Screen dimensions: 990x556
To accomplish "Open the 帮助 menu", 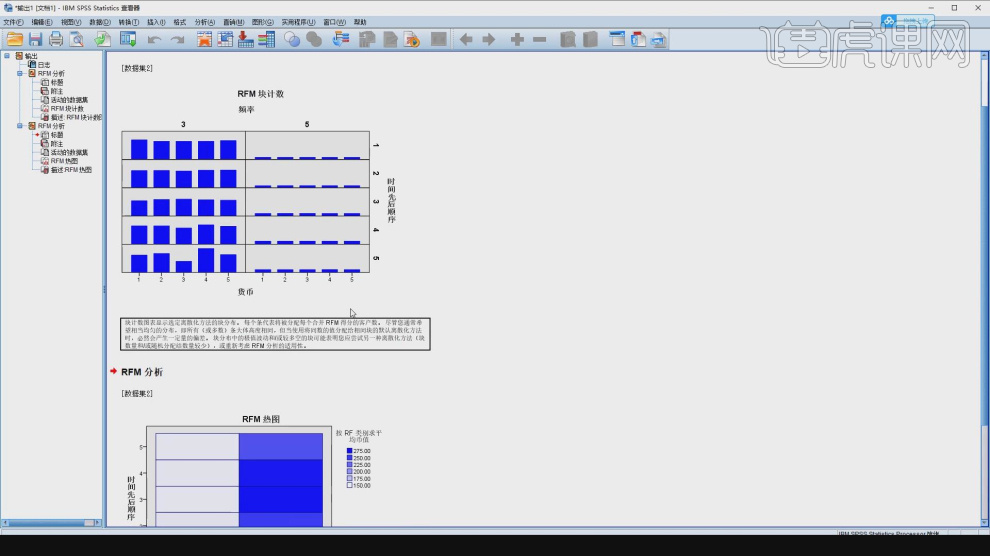I will point(360,22).
